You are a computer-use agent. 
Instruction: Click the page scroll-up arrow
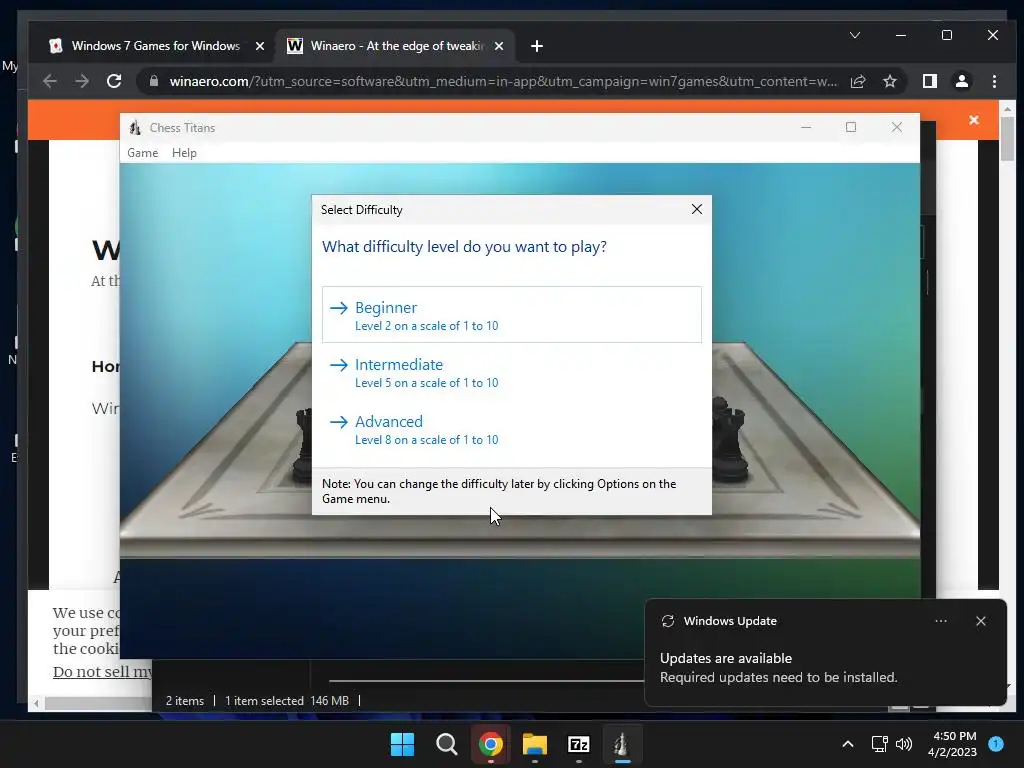(x=1008, y=108)
